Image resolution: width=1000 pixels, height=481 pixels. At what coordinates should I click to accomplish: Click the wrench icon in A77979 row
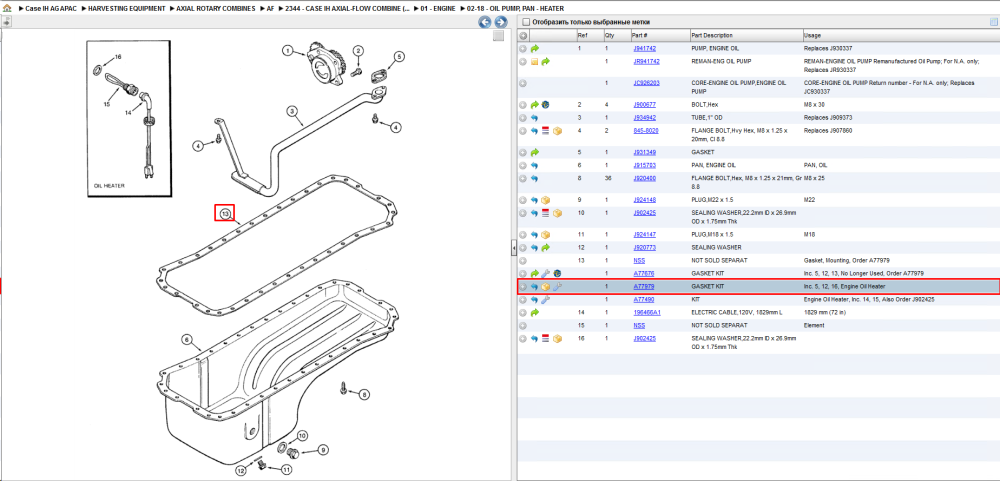[557, 287]
